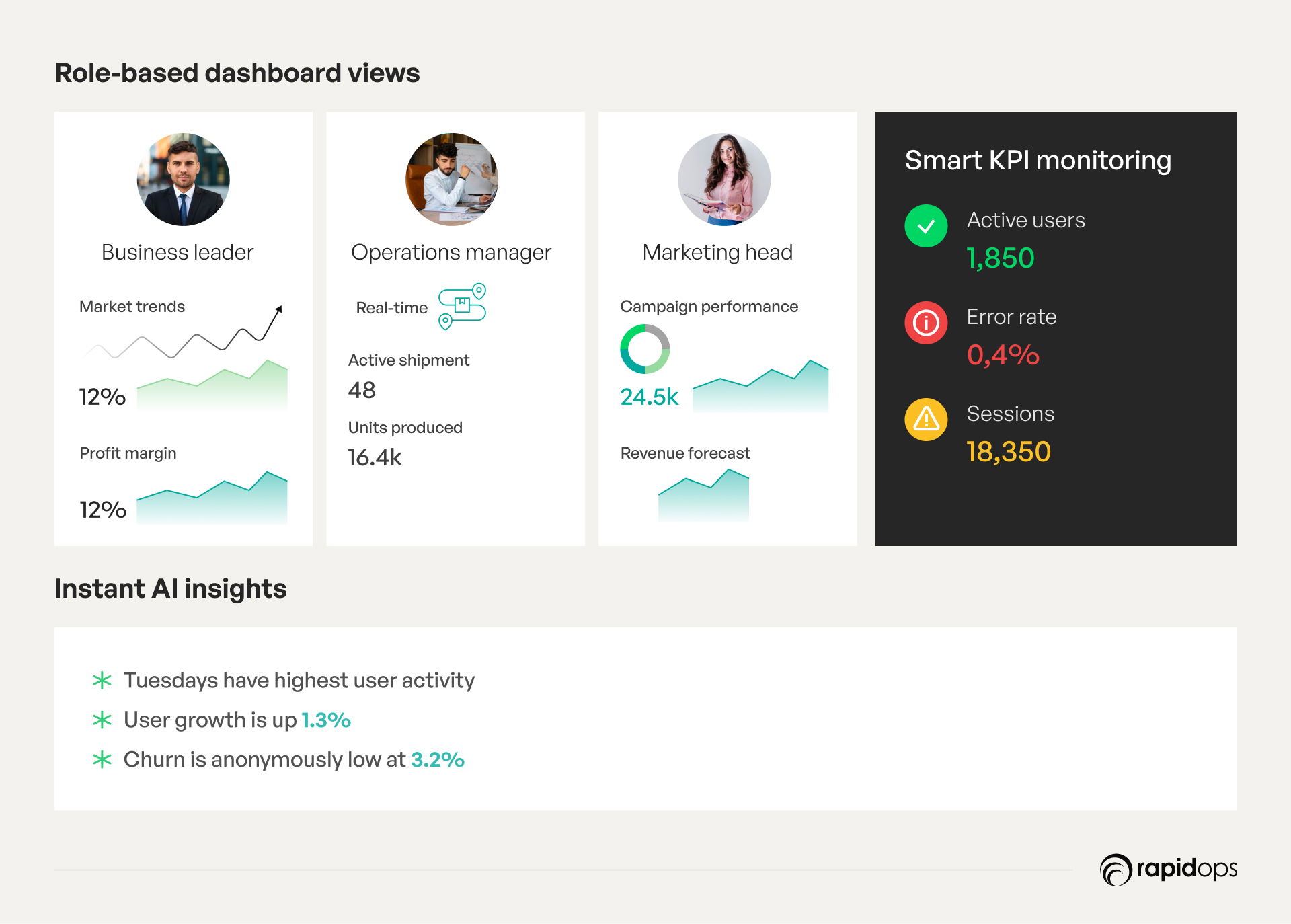
Task: Click the Units produced value 16.4k
Action: (375, 457)
